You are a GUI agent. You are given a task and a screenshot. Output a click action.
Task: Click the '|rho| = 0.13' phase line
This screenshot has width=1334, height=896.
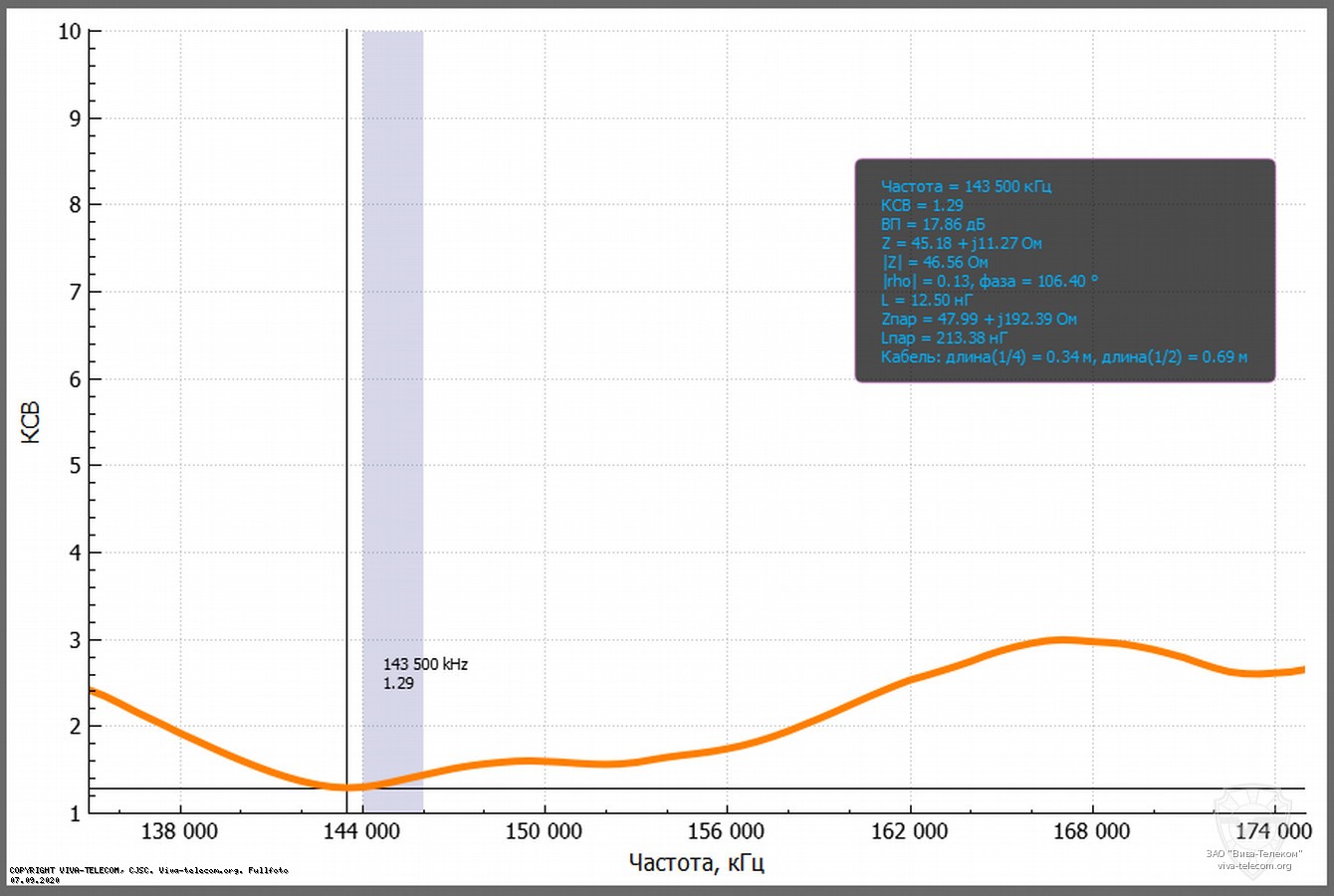989,281
